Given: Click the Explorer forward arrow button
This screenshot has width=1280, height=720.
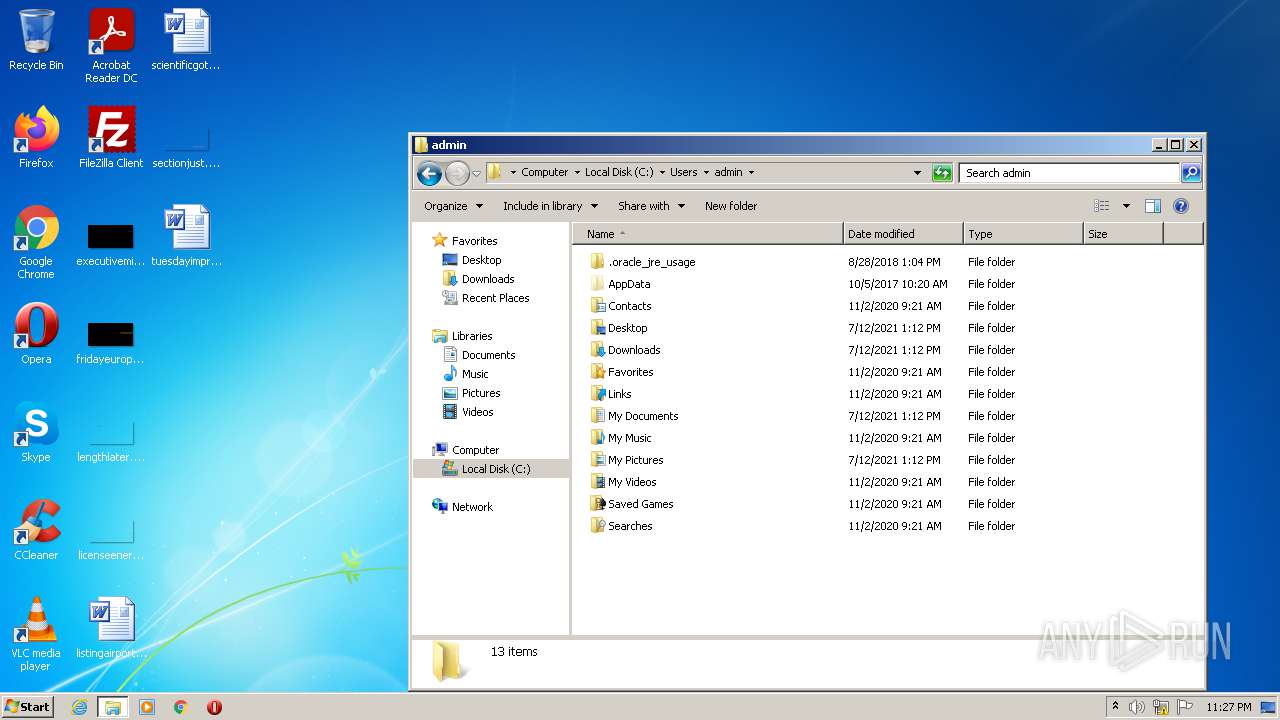Looking at the screenshot, I should tap(457, 173).
